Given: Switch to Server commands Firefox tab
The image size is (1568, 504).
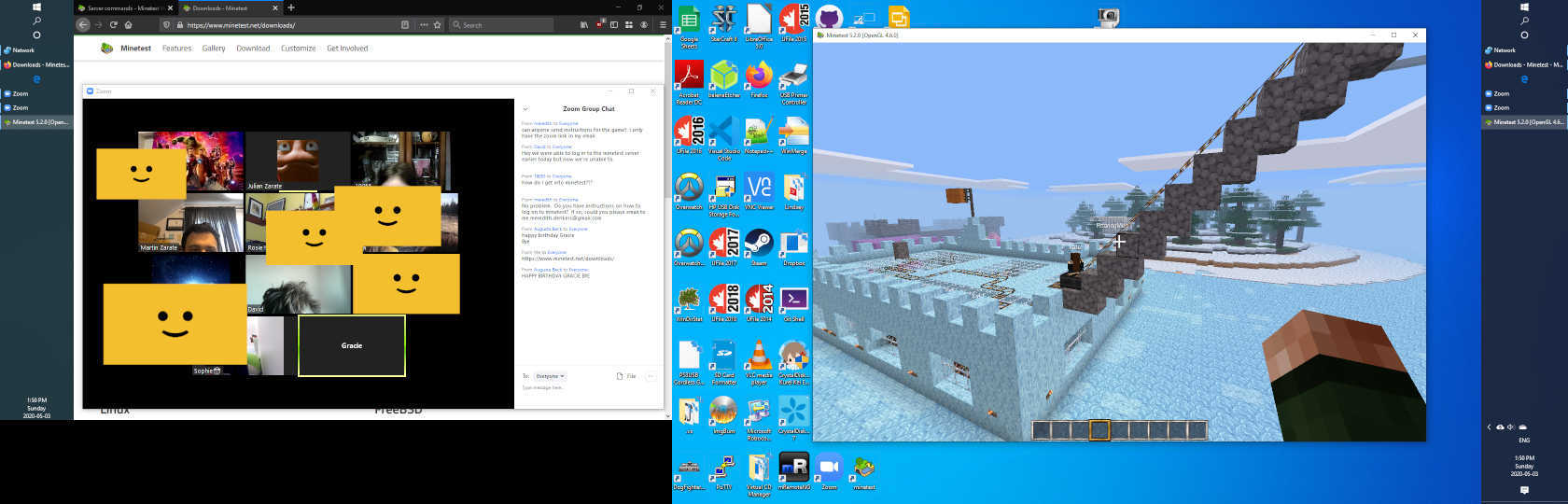Looking at the screenshot, I should coord(124,7).
